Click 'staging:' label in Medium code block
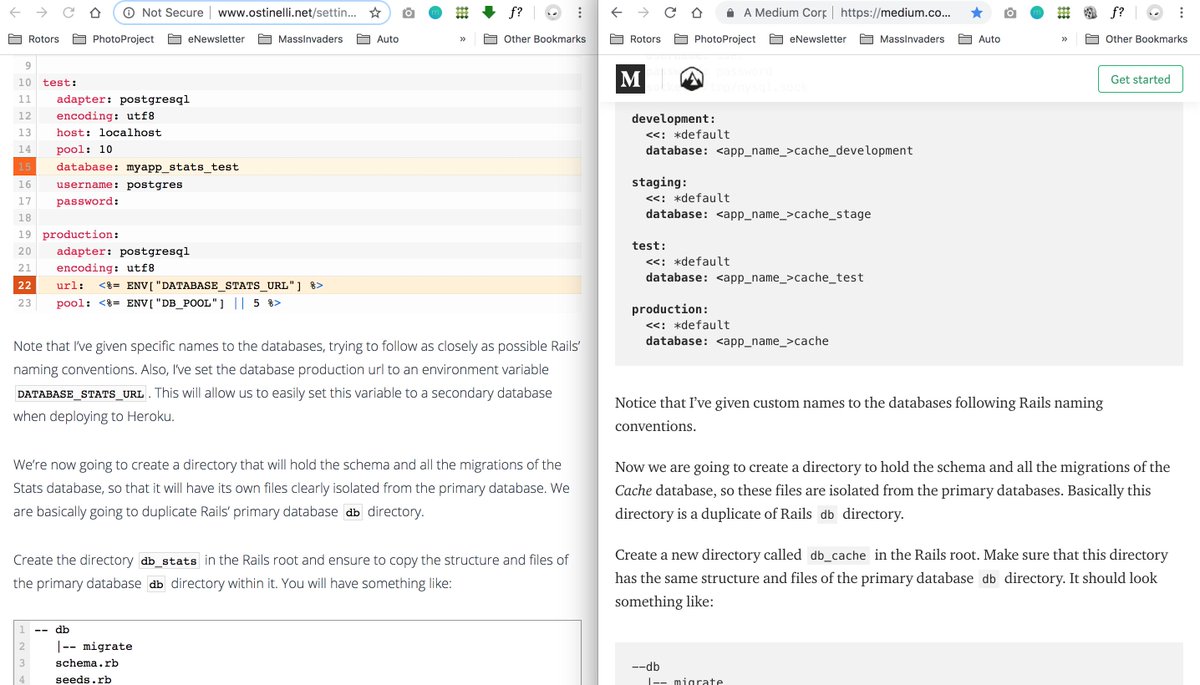This screenshot has width=1200, height=685. point(659,182)
